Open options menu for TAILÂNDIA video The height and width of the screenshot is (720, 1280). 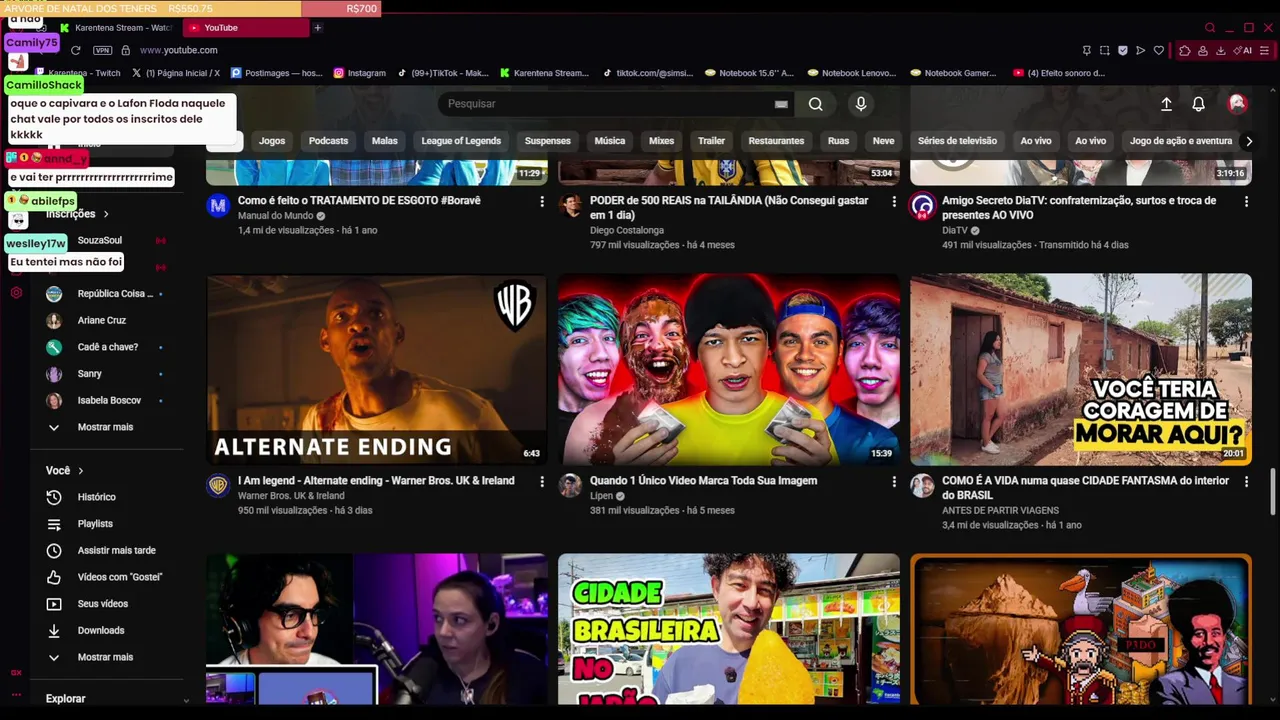(x=894, y=201)
